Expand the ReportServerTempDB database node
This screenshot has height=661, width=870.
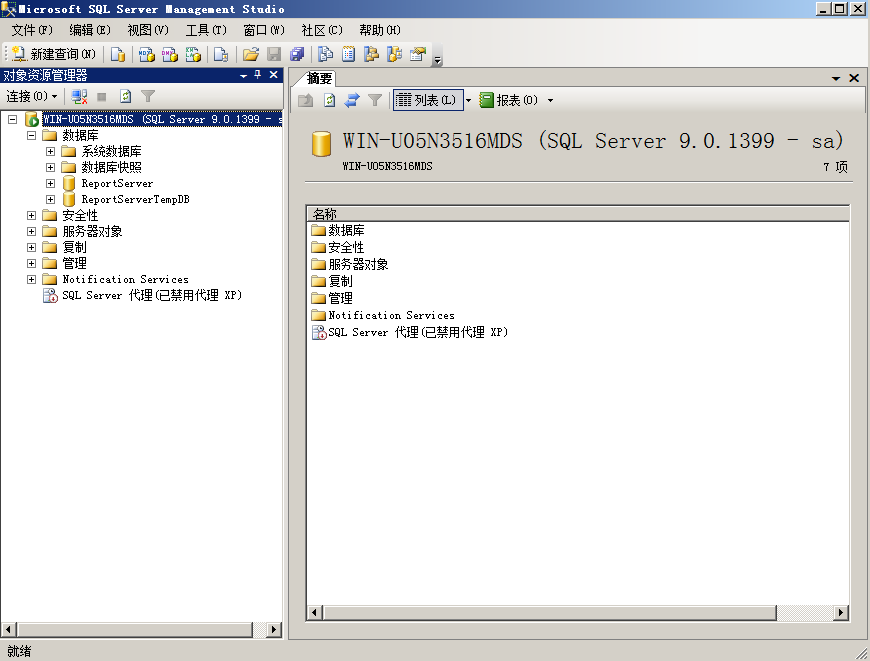pyautogui.click(x=50, y=199)
